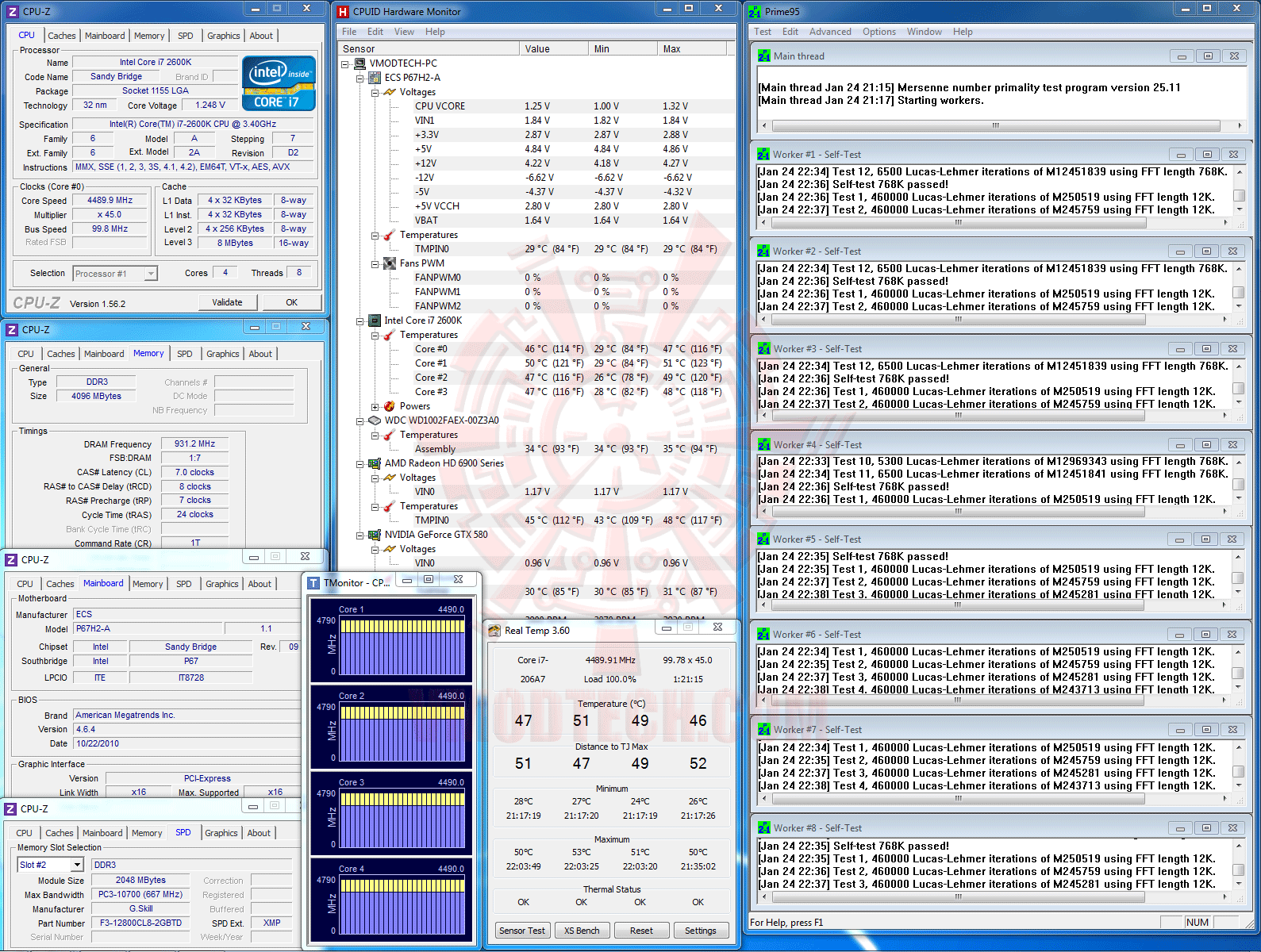This screenshot has height=952, width=1261.
Task: Click the VMODTECH-PC computer icon in the sensor tree
Action: (359, 63)
